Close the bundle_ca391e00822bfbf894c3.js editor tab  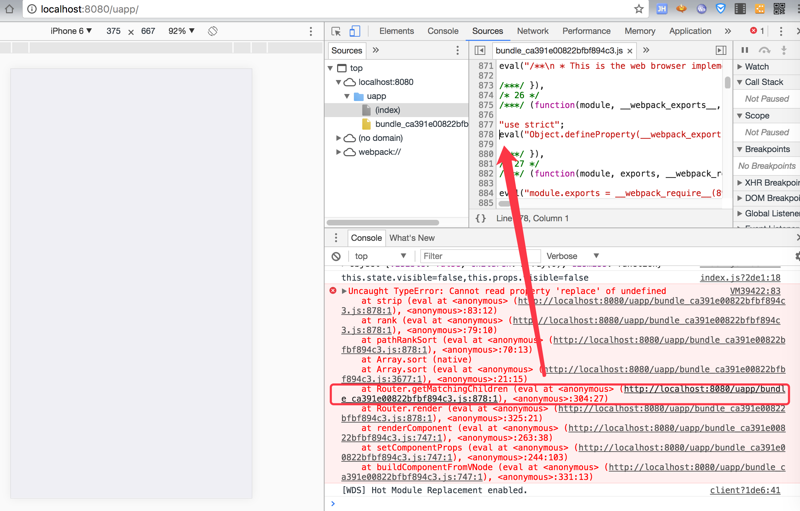pos(630,50)
